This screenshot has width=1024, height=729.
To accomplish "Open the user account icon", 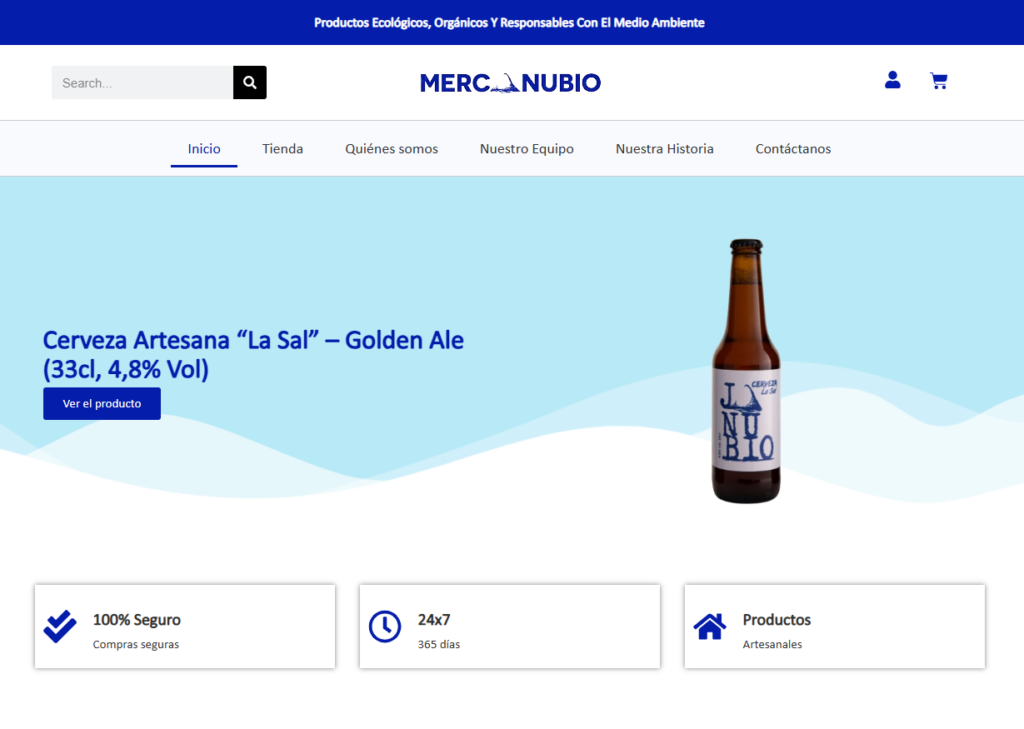I will 892,80.
